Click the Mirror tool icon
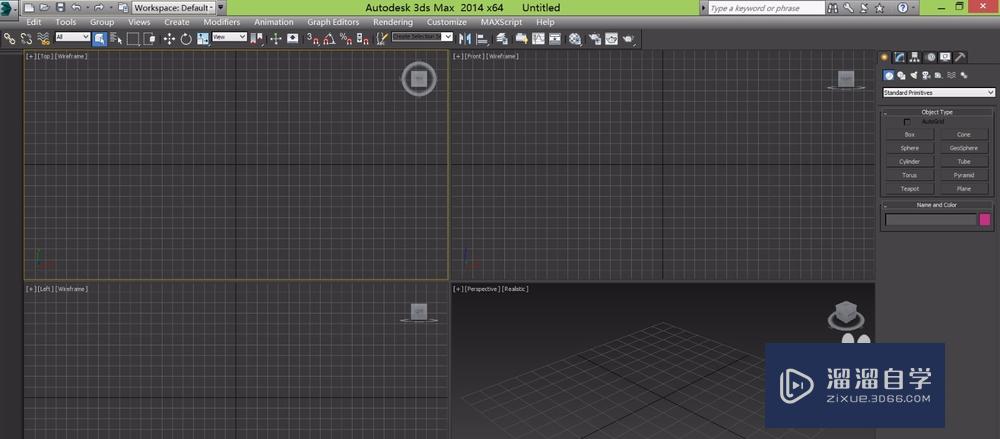 (465, 39)
